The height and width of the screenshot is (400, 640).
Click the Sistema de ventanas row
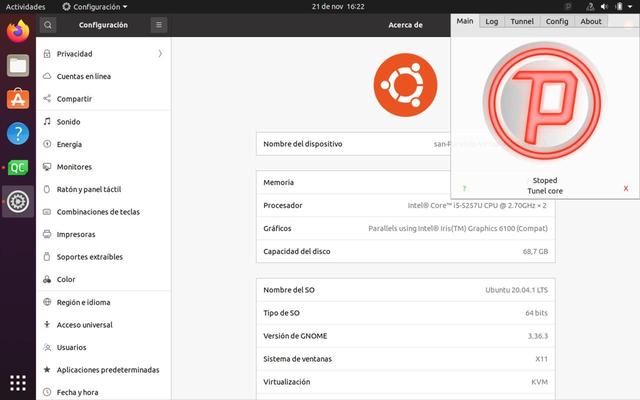point(406,359)
